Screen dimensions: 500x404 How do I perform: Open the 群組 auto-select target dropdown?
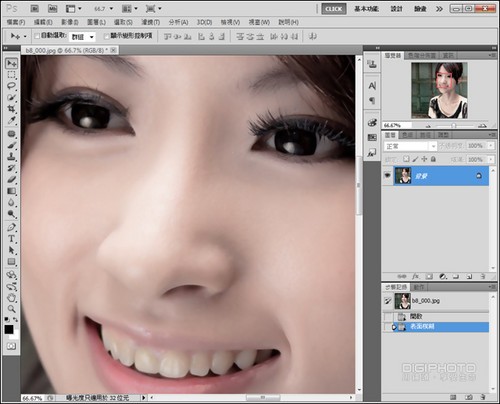click(x=82, y=37)
